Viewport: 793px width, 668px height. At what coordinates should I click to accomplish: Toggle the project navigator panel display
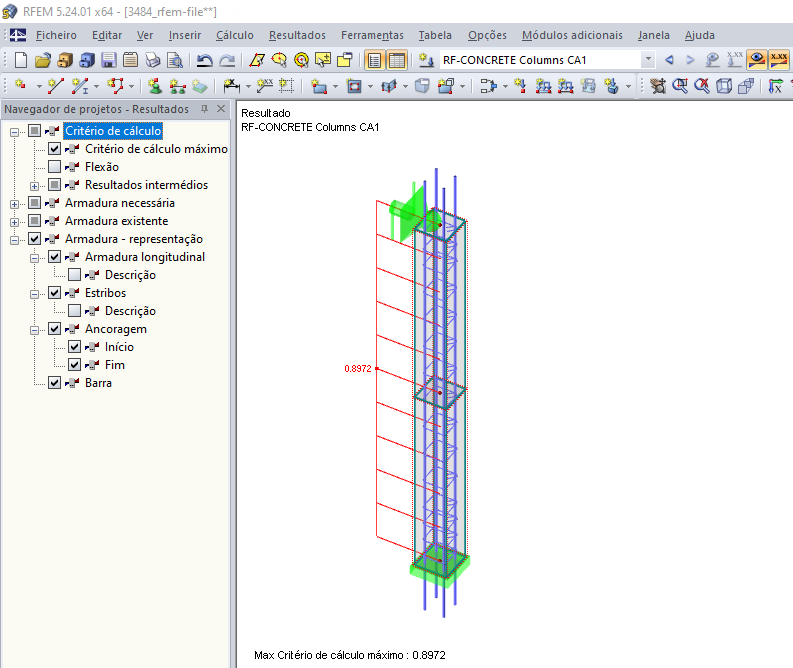click(375, 60)
